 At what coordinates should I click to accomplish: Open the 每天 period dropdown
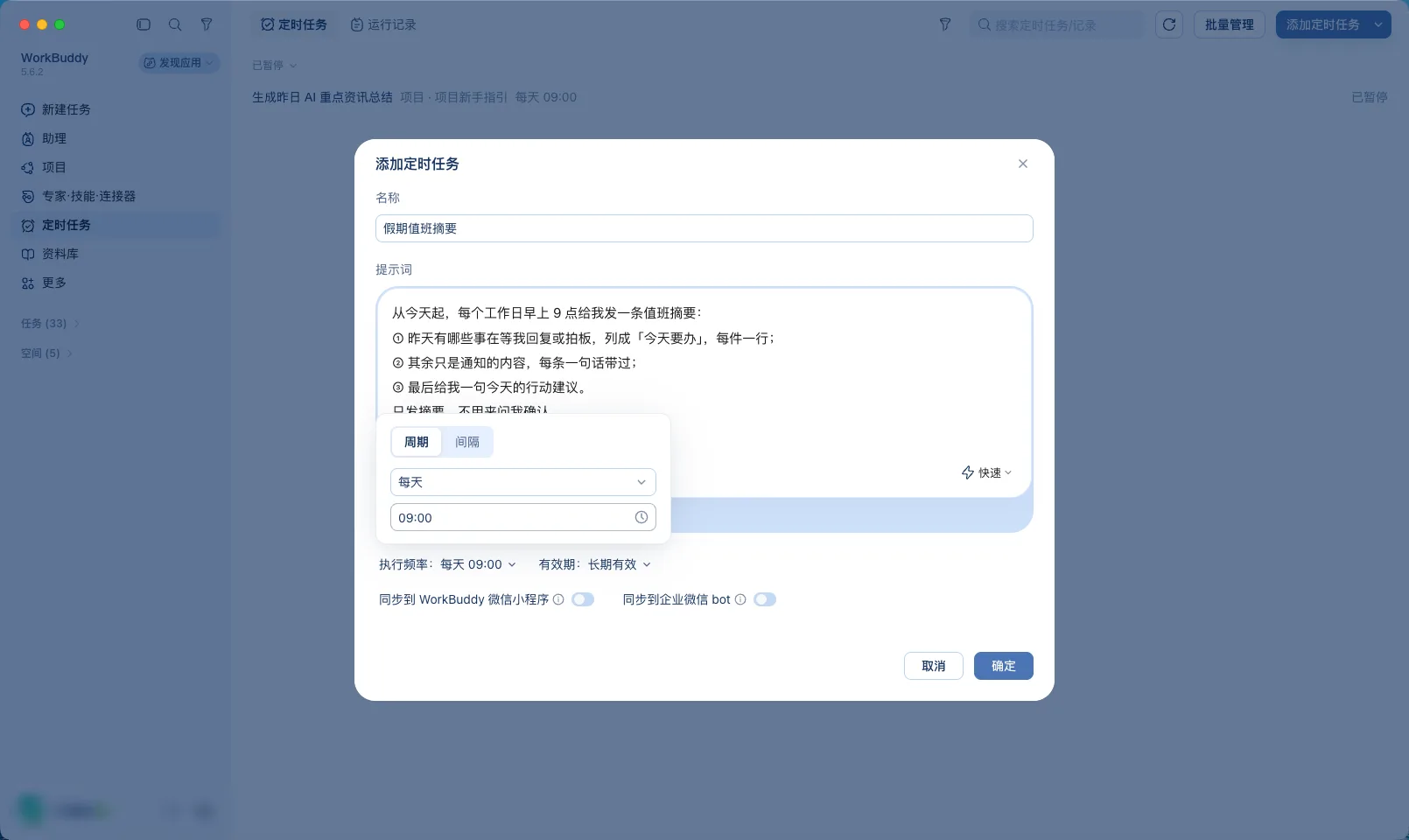point(522,482)
